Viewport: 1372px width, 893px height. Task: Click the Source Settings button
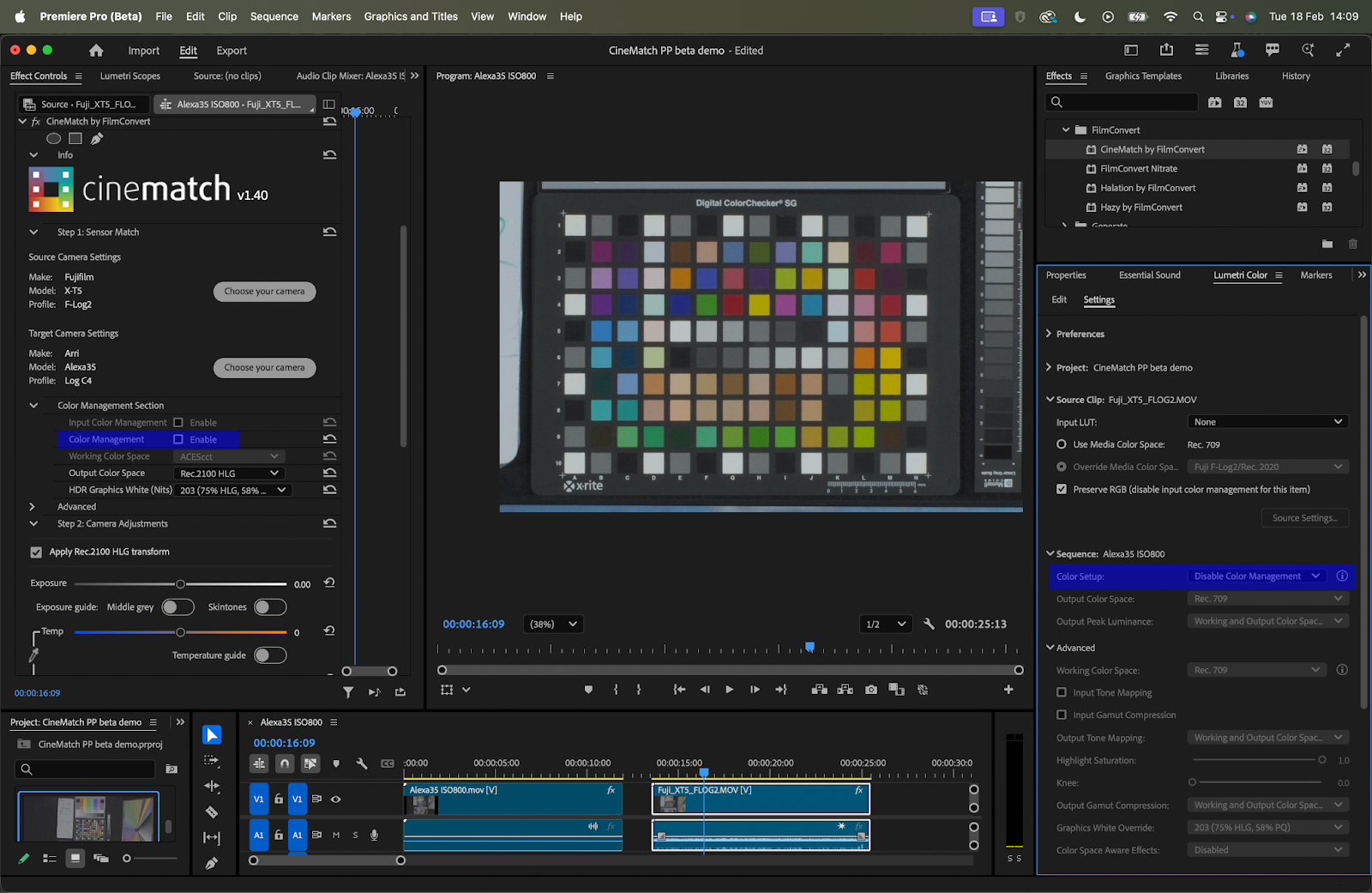(x=1304, y=518)
